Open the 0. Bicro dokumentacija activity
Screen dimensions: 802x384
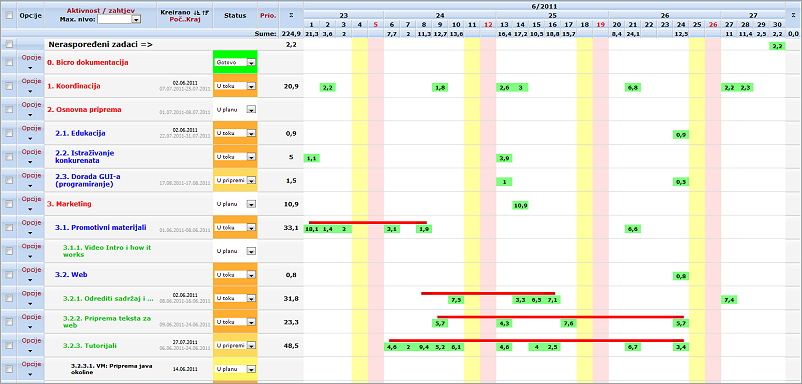tap(87, 62)
